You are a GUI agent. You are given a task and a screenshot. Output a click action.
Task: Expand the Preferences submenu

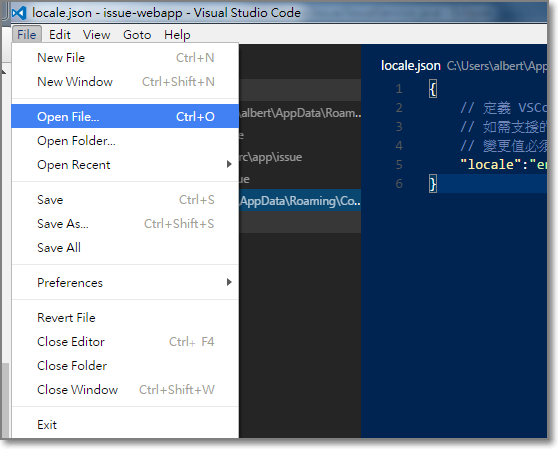pos(125,282)
